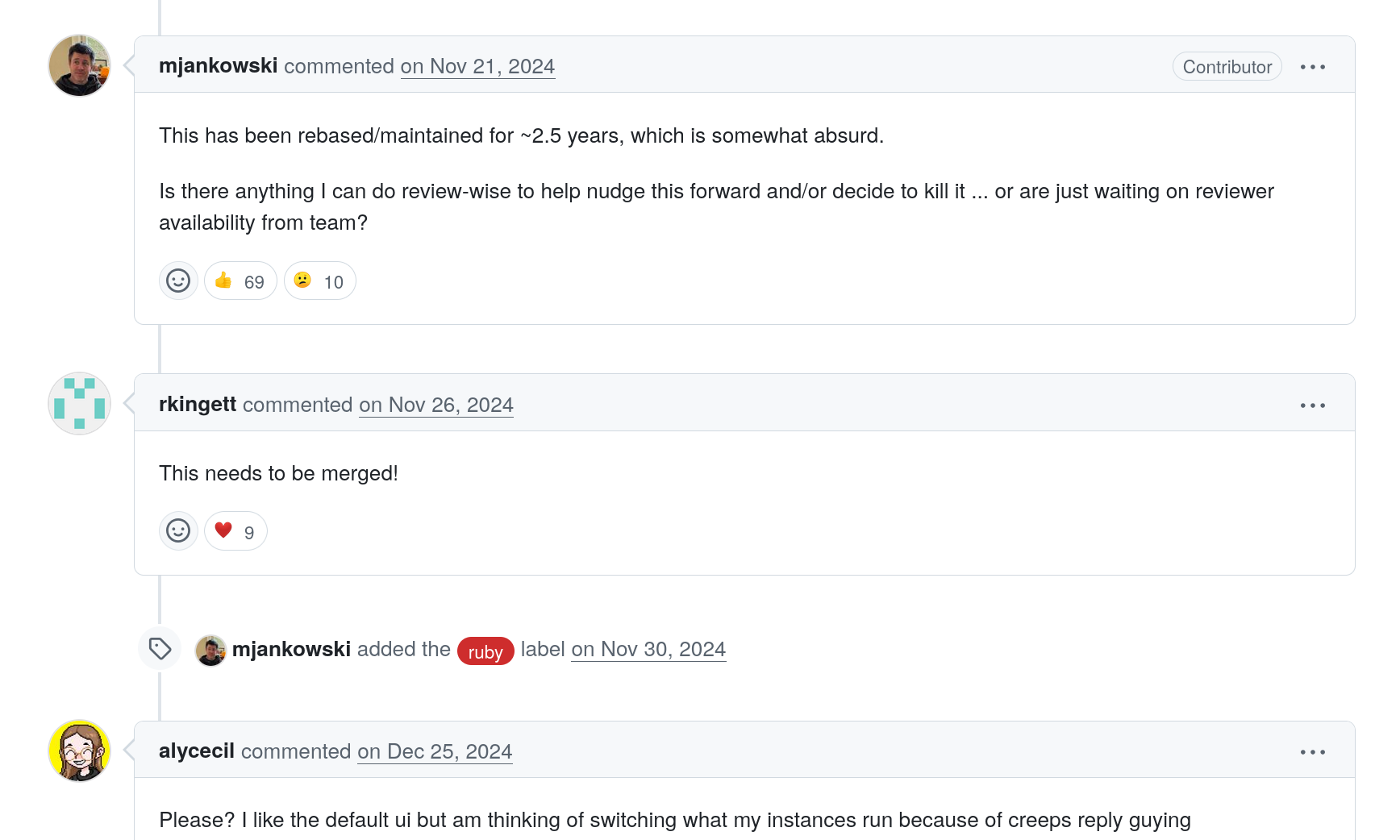Toggle confused face reaction with 10 votes
1400x840 pixels.
click(320, 281)
